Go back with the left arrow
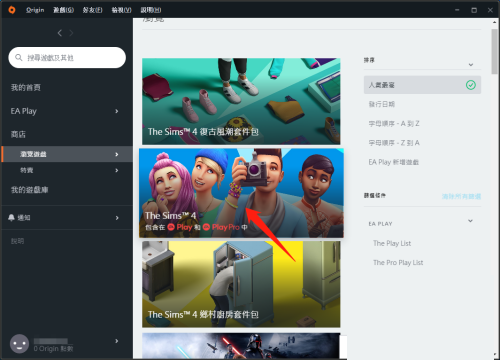 (60, 33)
